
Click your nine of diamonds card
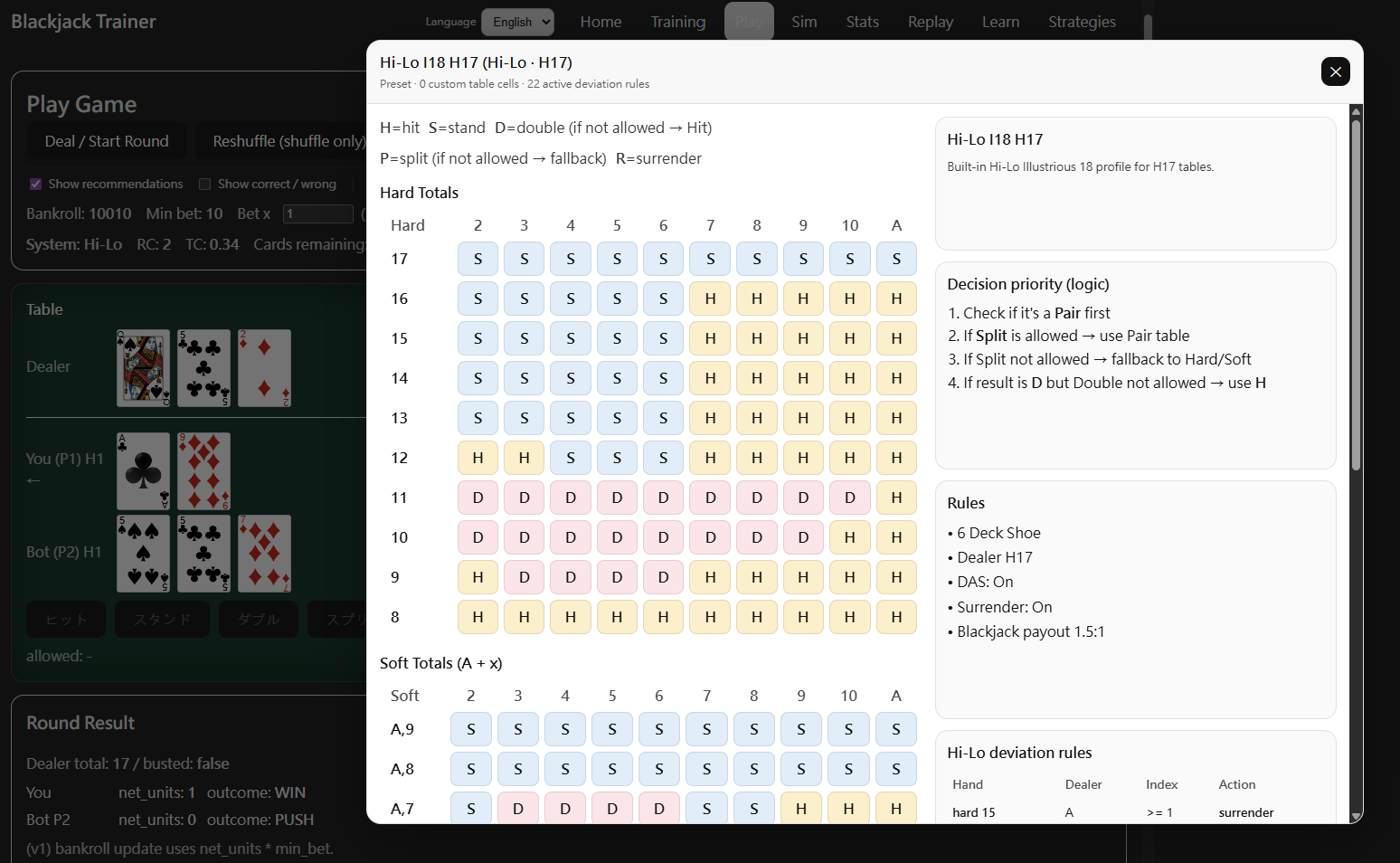(203, 470)
